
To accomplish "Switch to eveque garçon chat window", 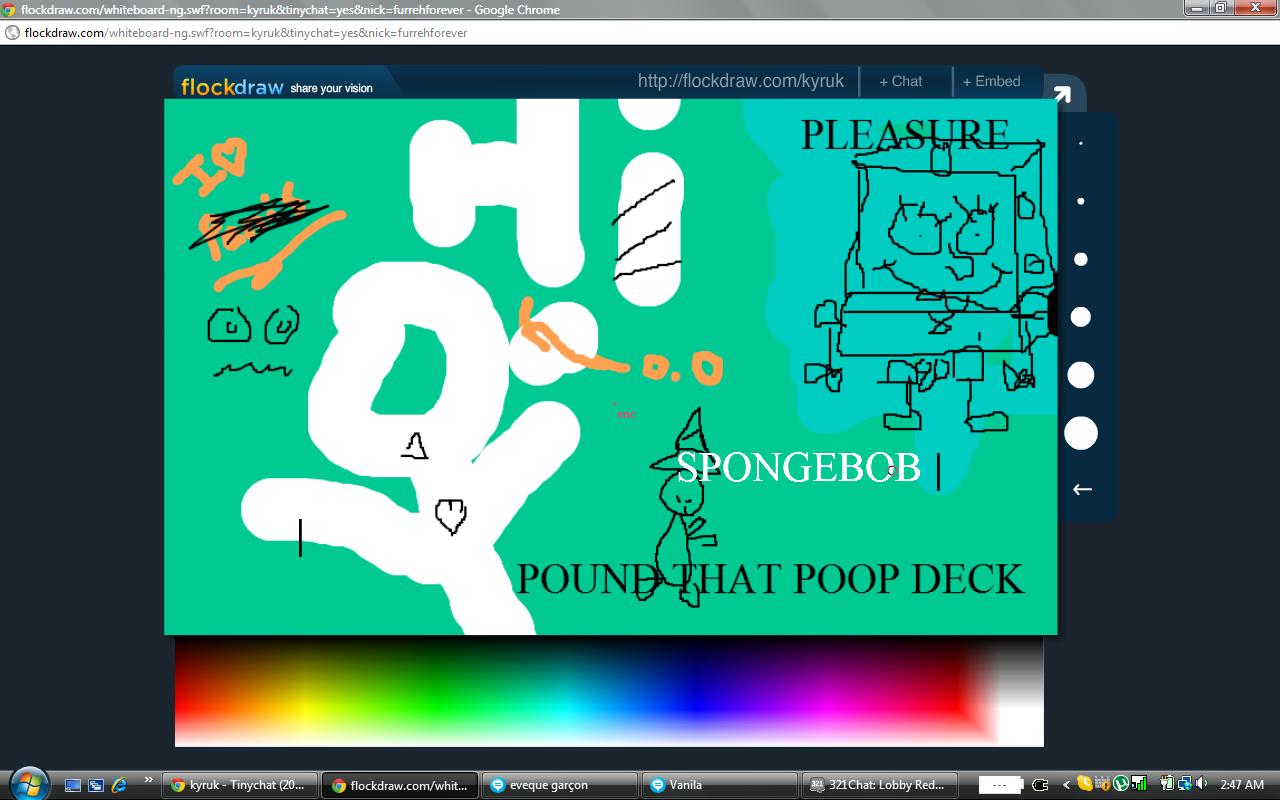I will 560,785.
